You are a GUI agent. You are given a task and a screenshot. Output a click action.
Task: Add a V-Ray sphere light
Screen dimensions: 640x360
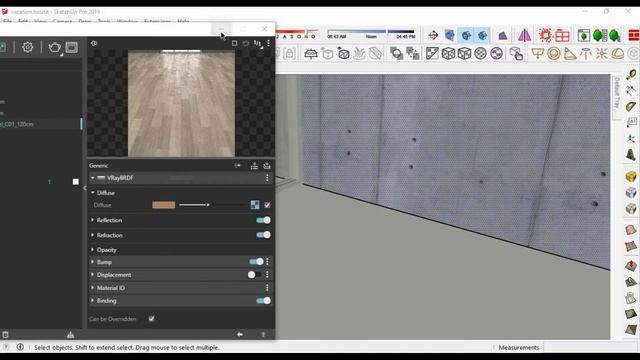tap(553, 53)
